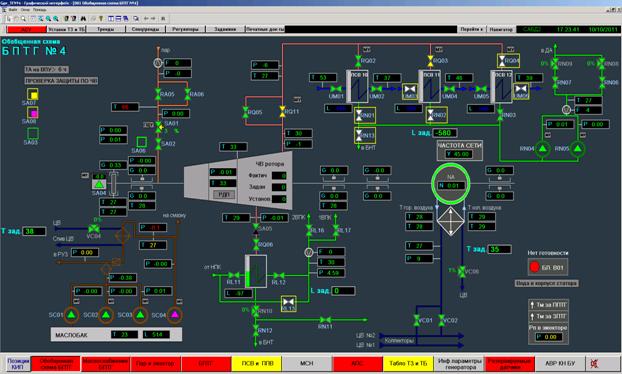Open the Навигатор selector in top bar
This screenshot has width=622, height=374.
pos(501,29)
